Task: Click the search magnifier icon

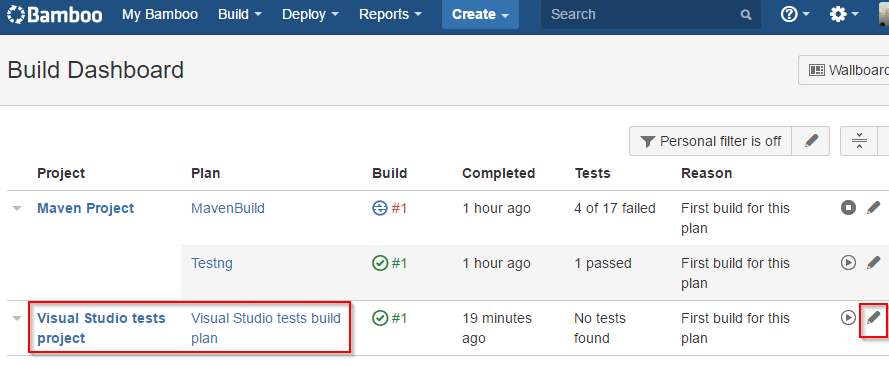Action: [x=746, y=15]
